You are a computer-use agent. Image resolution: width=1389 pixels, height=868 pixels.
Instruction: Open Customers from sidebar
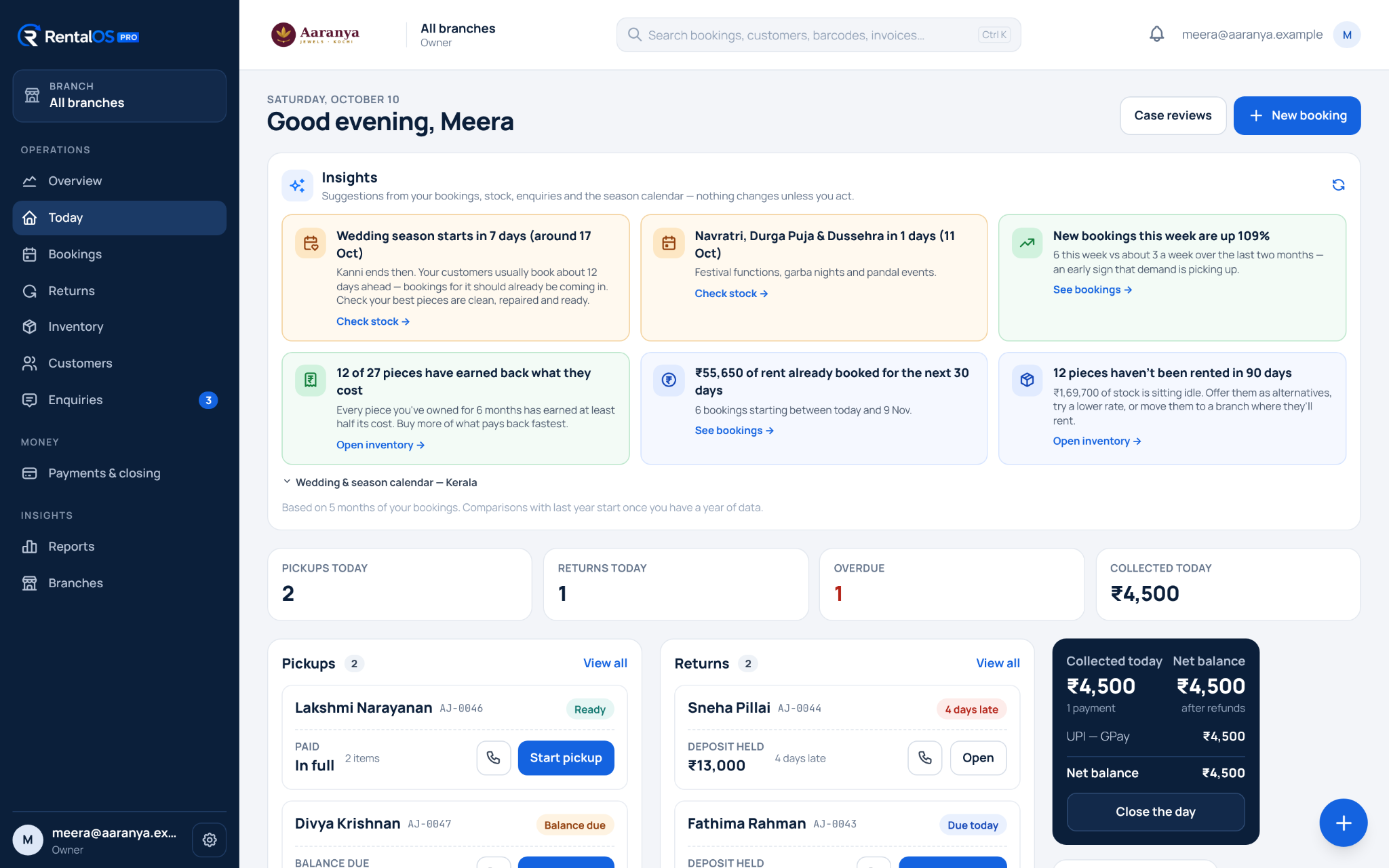click(119, 363)
